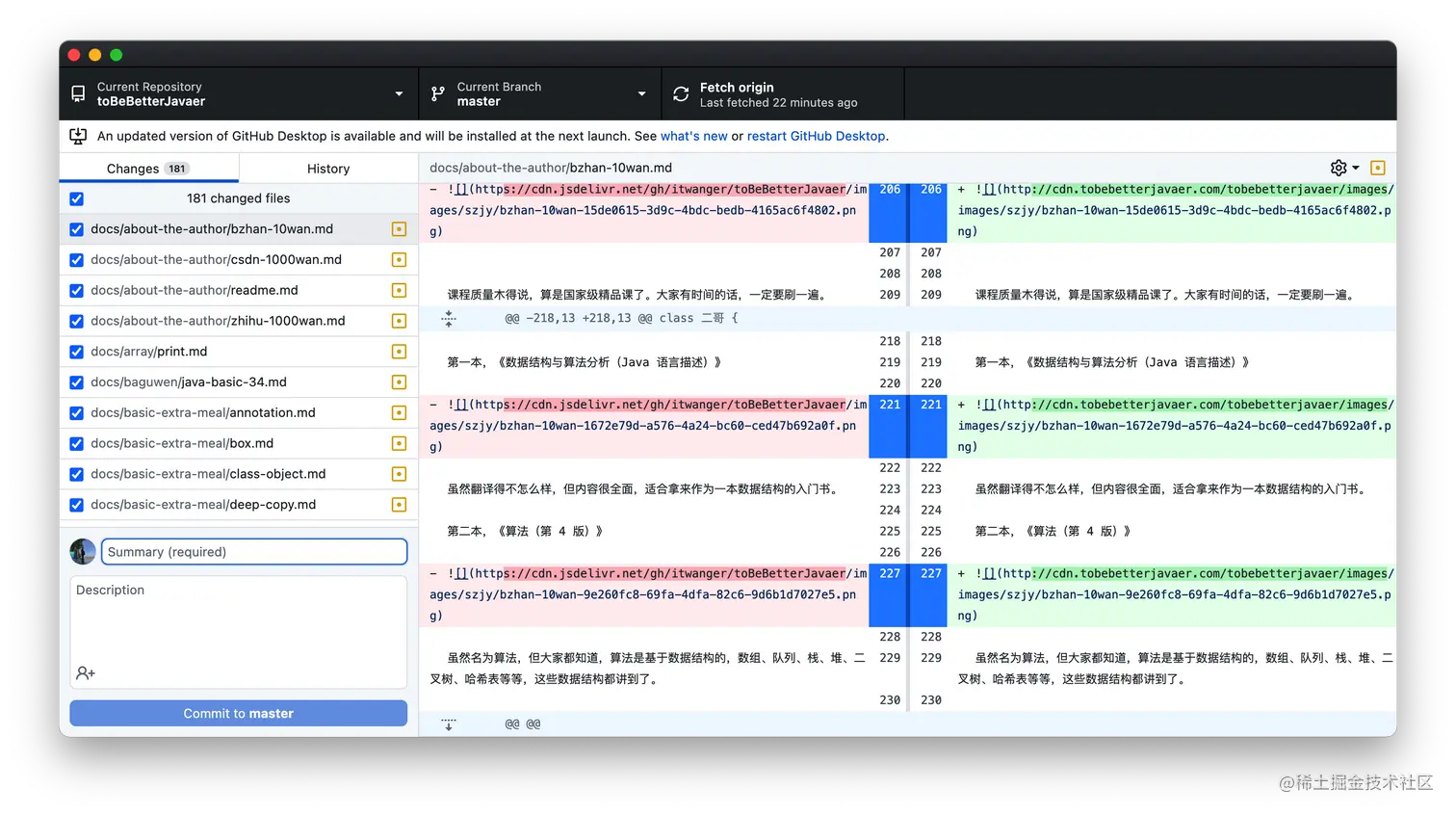1456x815 pixels.
Task: Uncheck class-object.md file checkbox
Action: pyautogui.click(x=77, y=474)
